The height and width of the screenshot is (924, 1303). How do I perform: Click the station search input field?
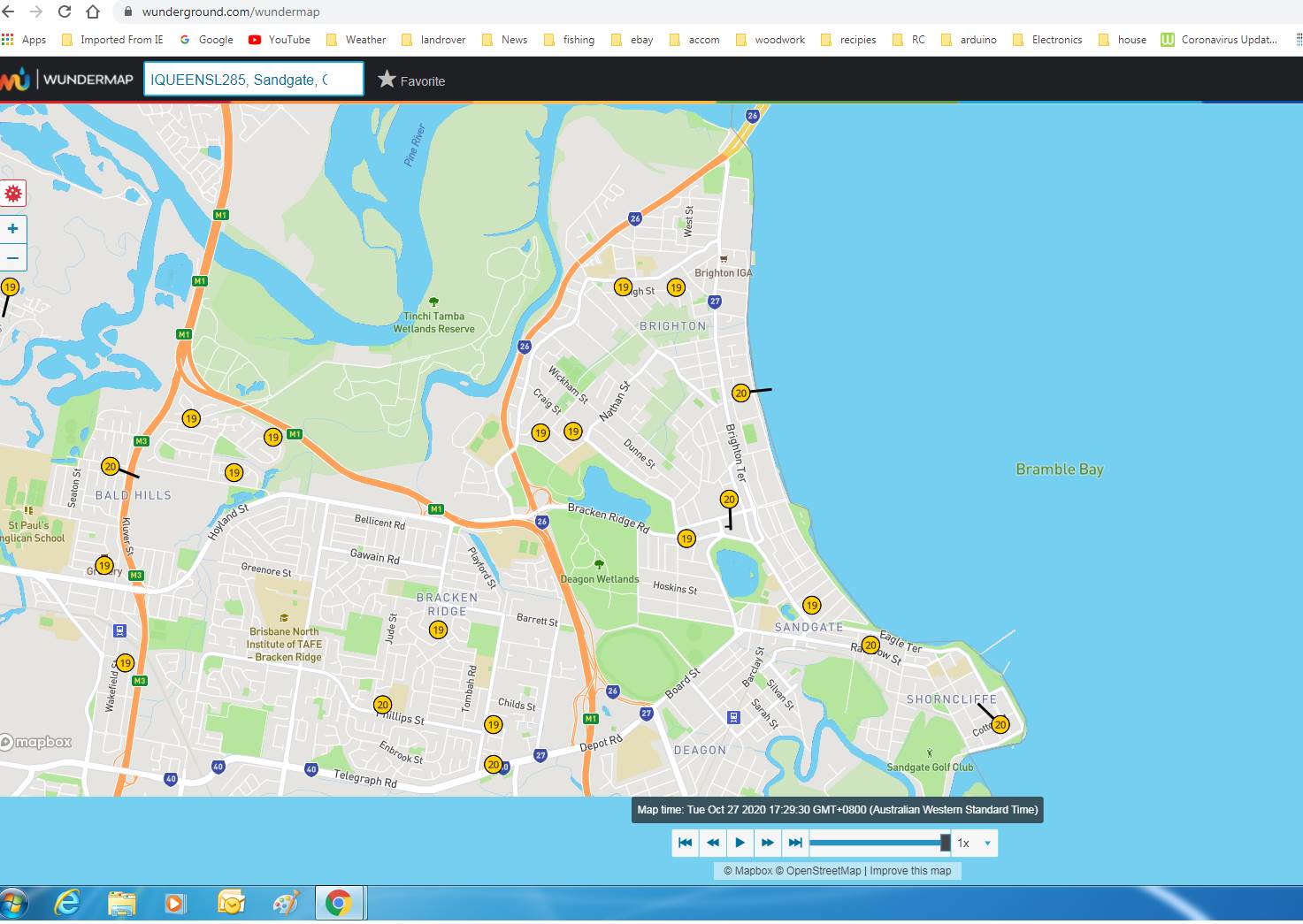point(253,80)
